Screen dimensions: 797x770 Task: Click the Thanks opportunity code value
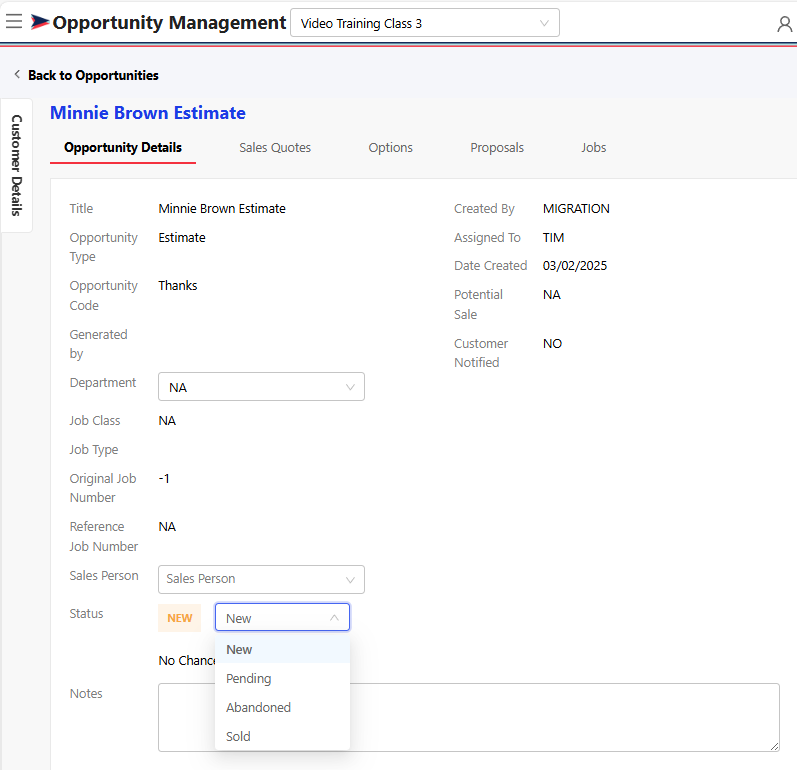(x=177, y=286)
